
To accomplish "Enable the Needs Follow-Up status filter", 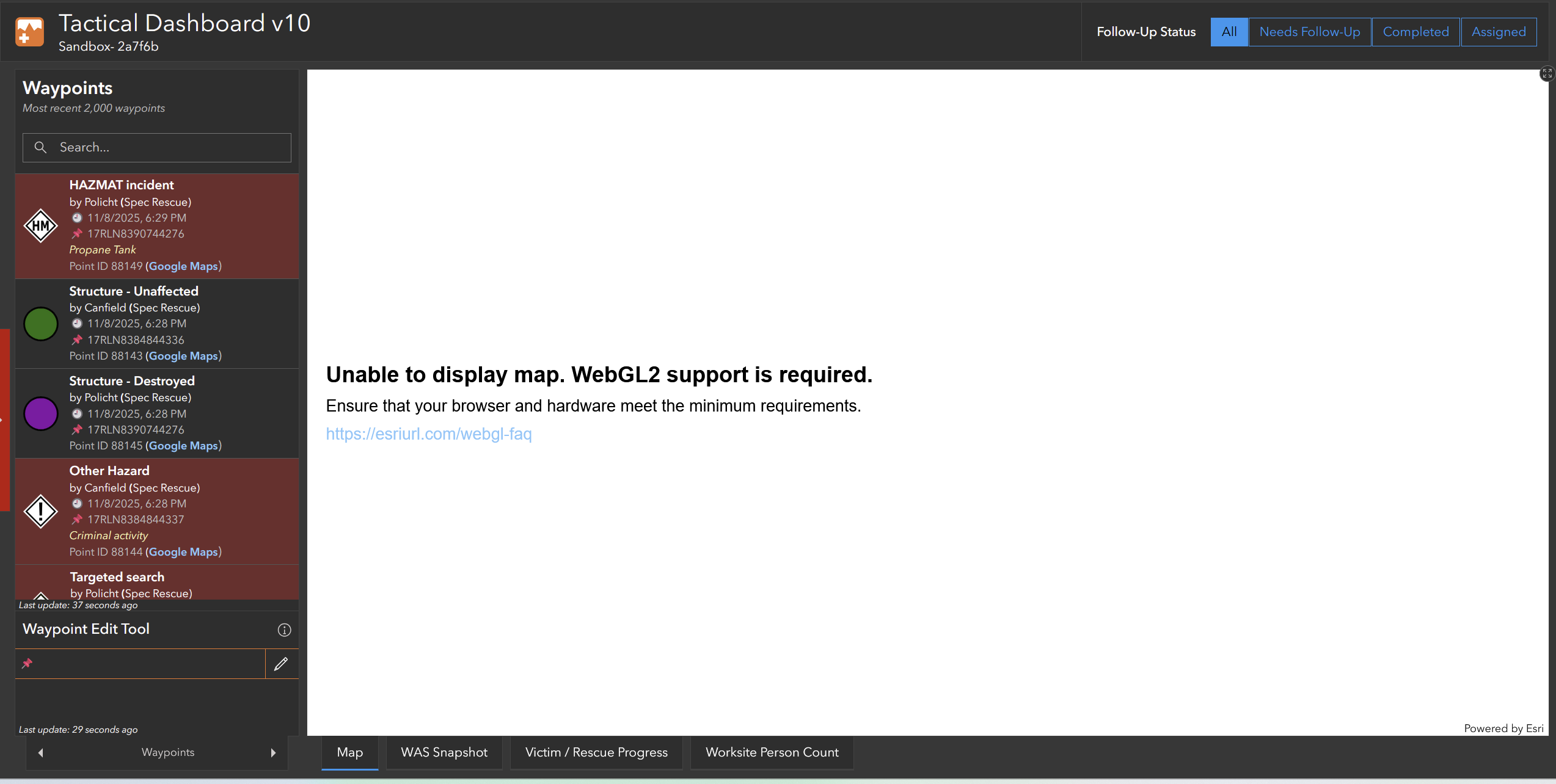I will [1309, 31].
